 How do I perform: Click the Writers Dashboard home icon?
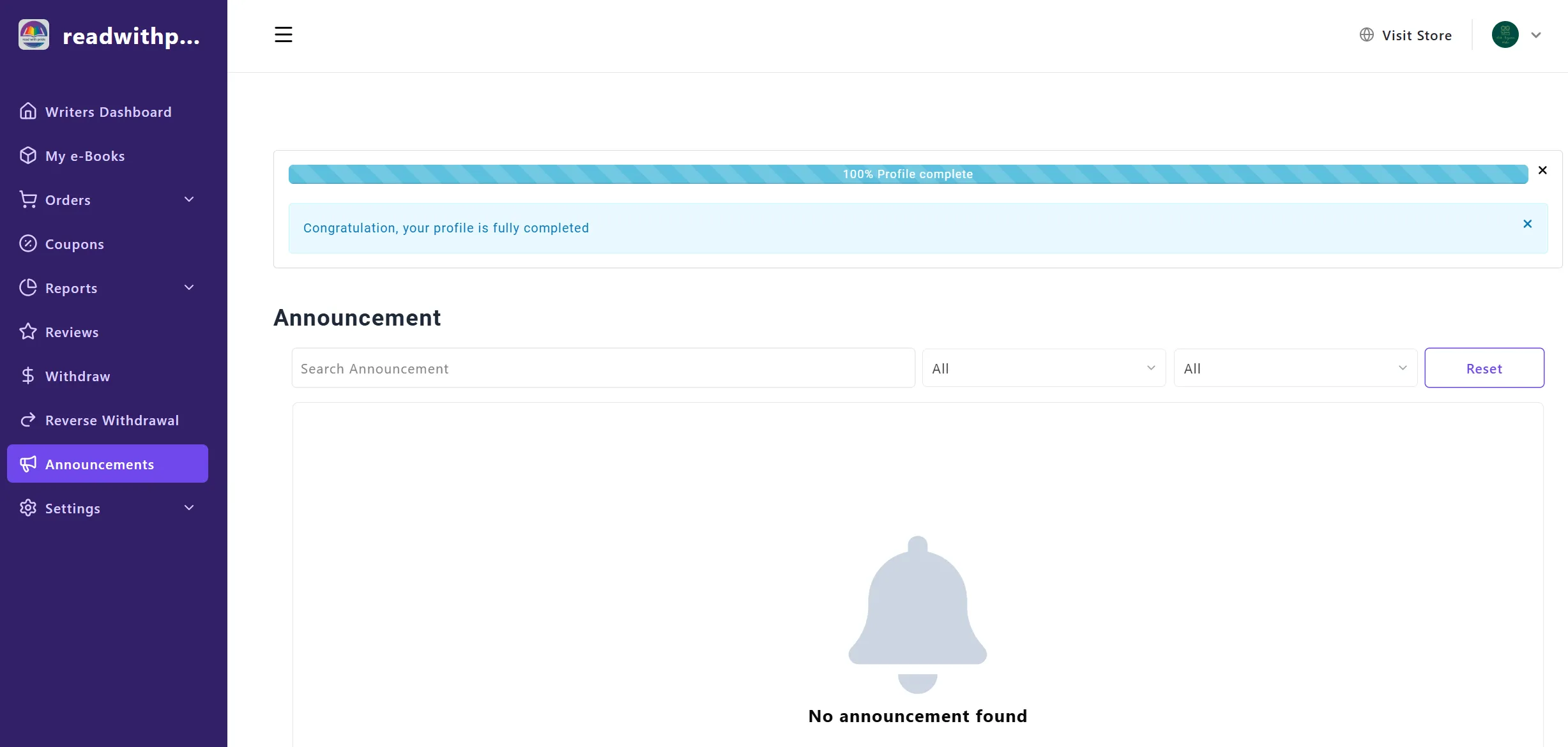pos(28,112)
